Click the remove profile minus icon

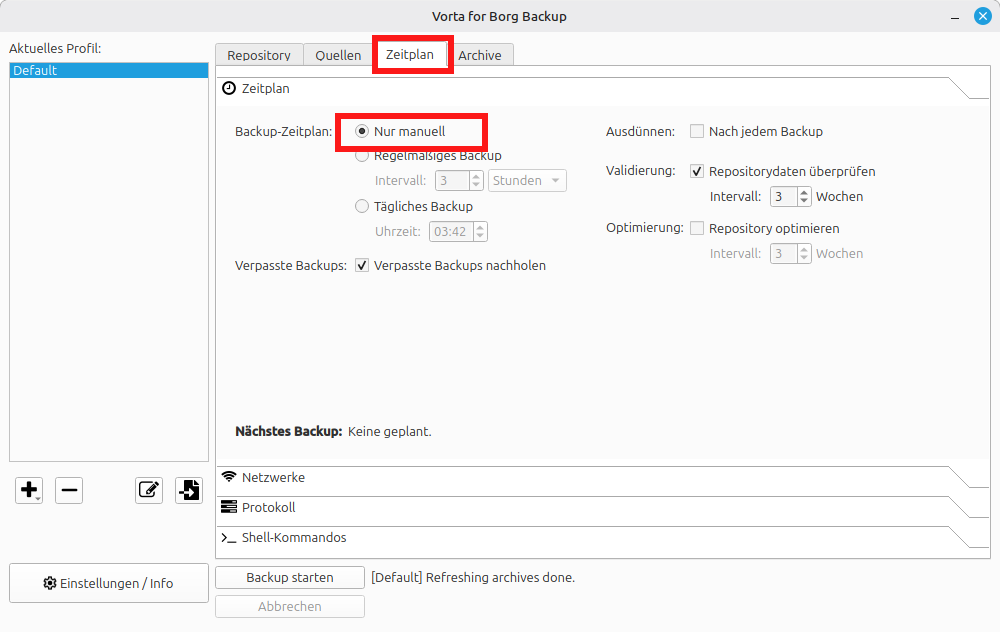[69, 490]
